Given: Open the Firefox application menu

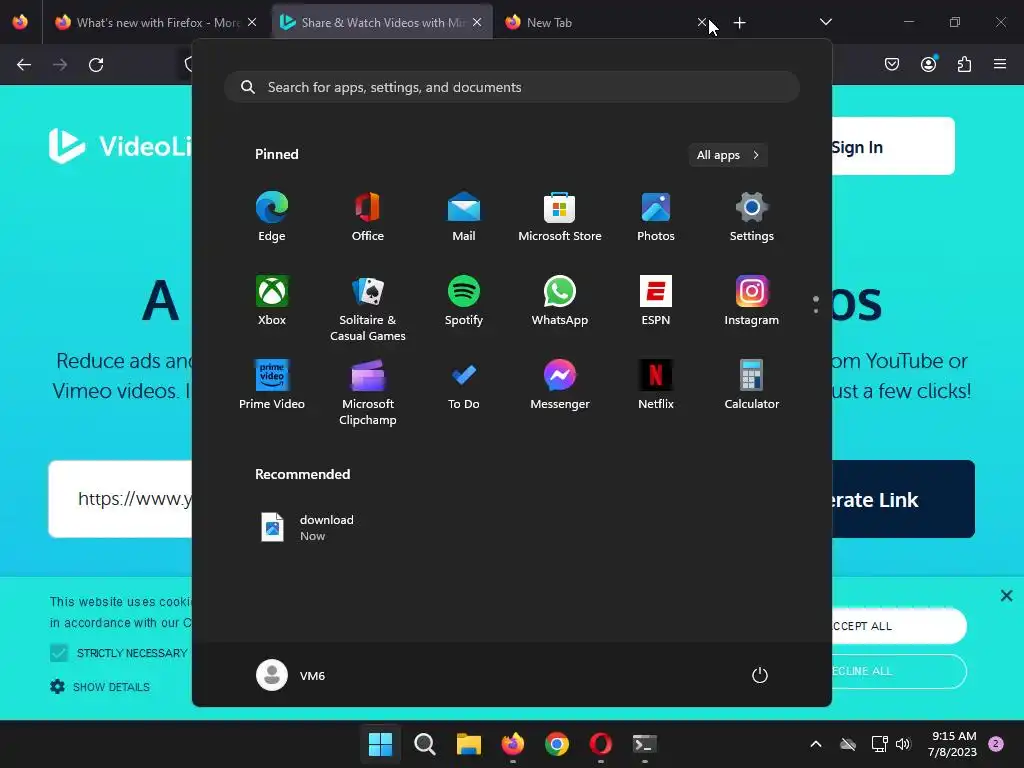Looking at the screenshot, I should coord(1000,64).
